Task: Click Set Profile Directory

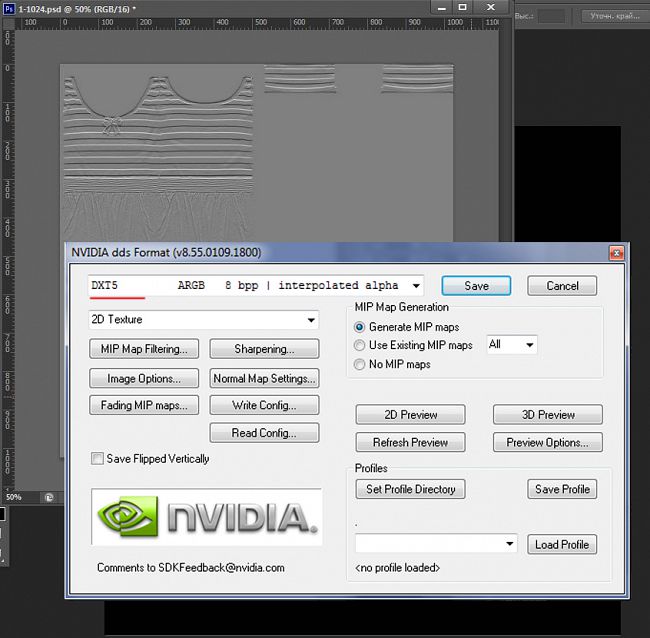Action: pyautogui.click(x=410, y=489)
